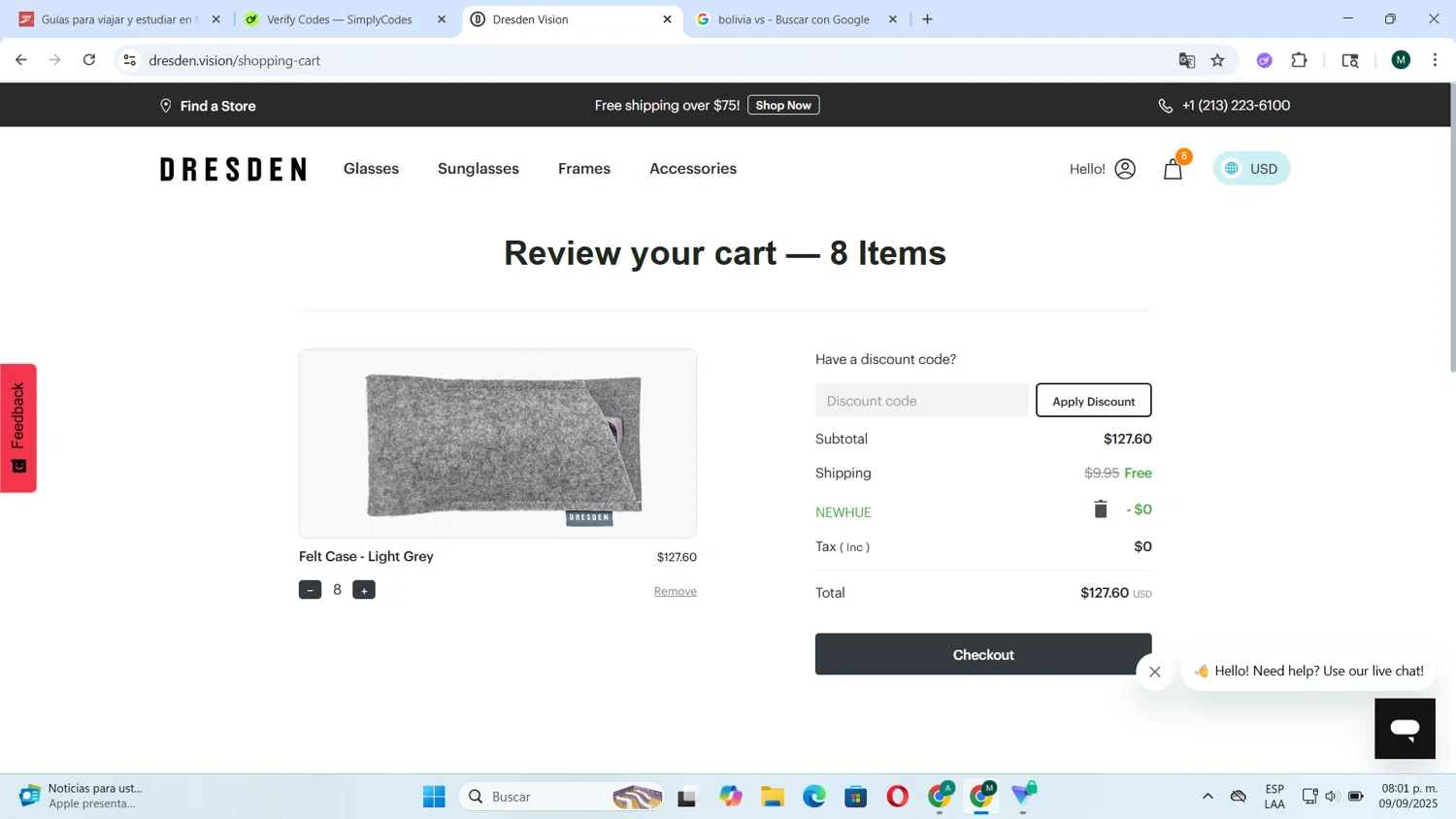This screenshot has width=1456, height=819.
Task: Open the Felt Case product image
Action: [x=498, y=443]
